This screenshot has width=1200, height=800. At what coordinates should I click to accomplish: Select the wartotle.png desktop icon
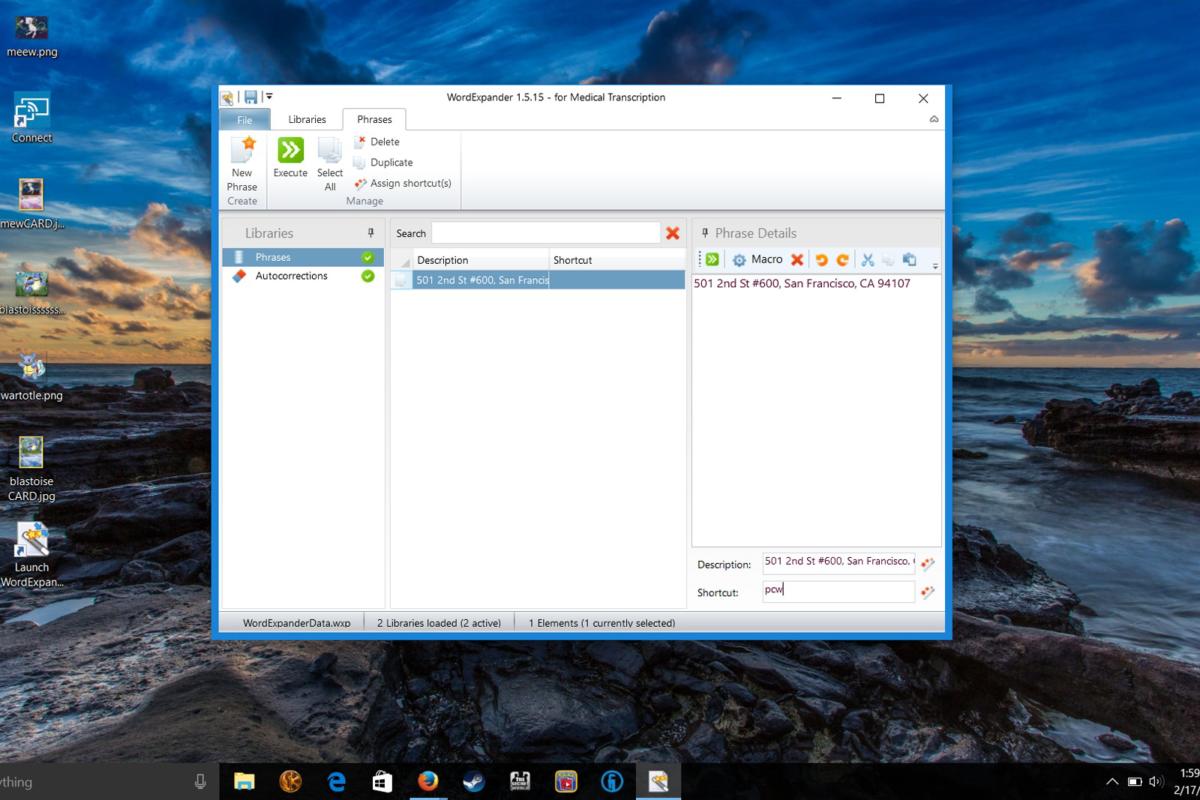pyautogui.click(x=32, y=375)
